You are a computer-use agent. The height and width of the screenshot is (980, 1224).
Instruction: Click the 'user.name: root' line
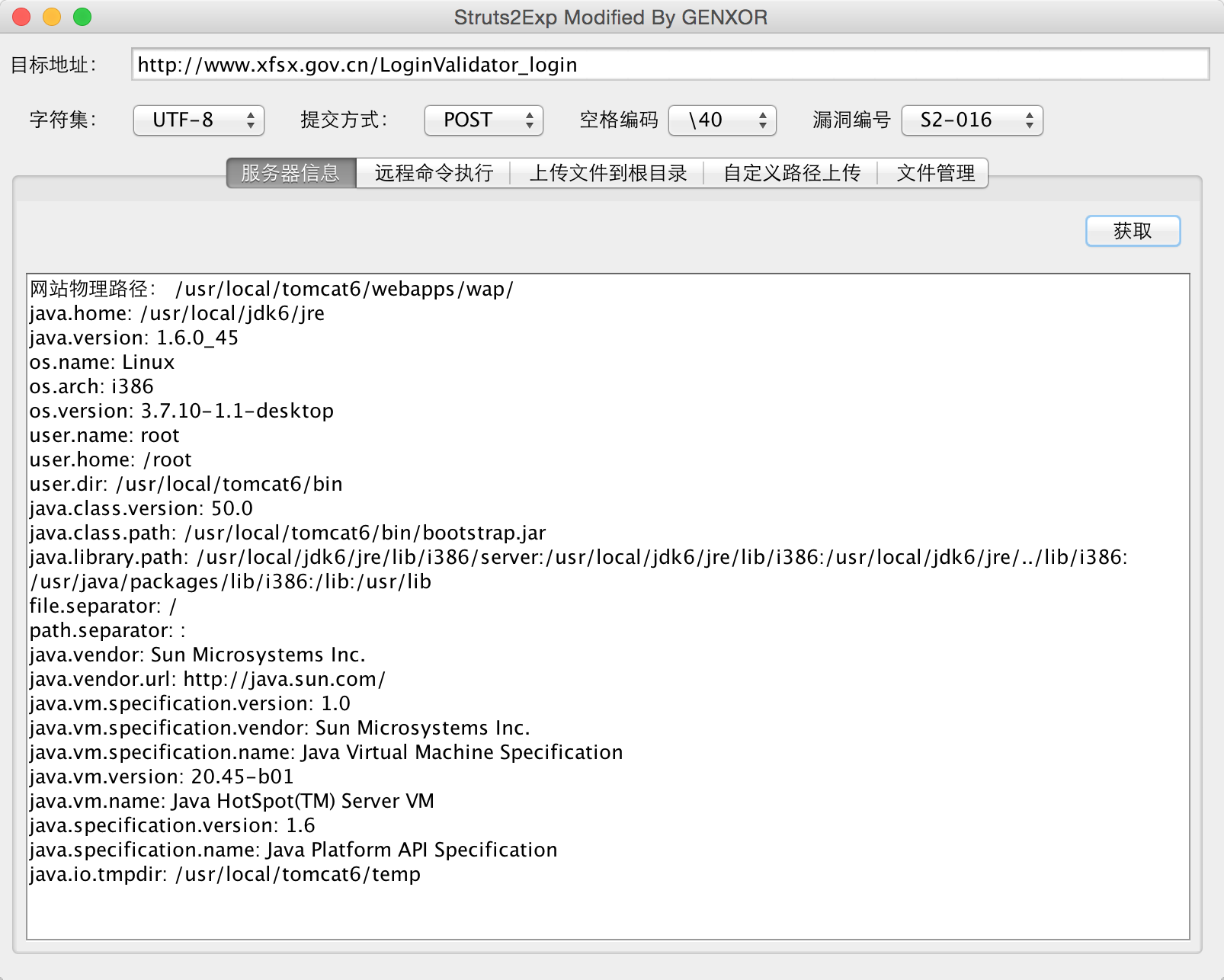(104, 435)
